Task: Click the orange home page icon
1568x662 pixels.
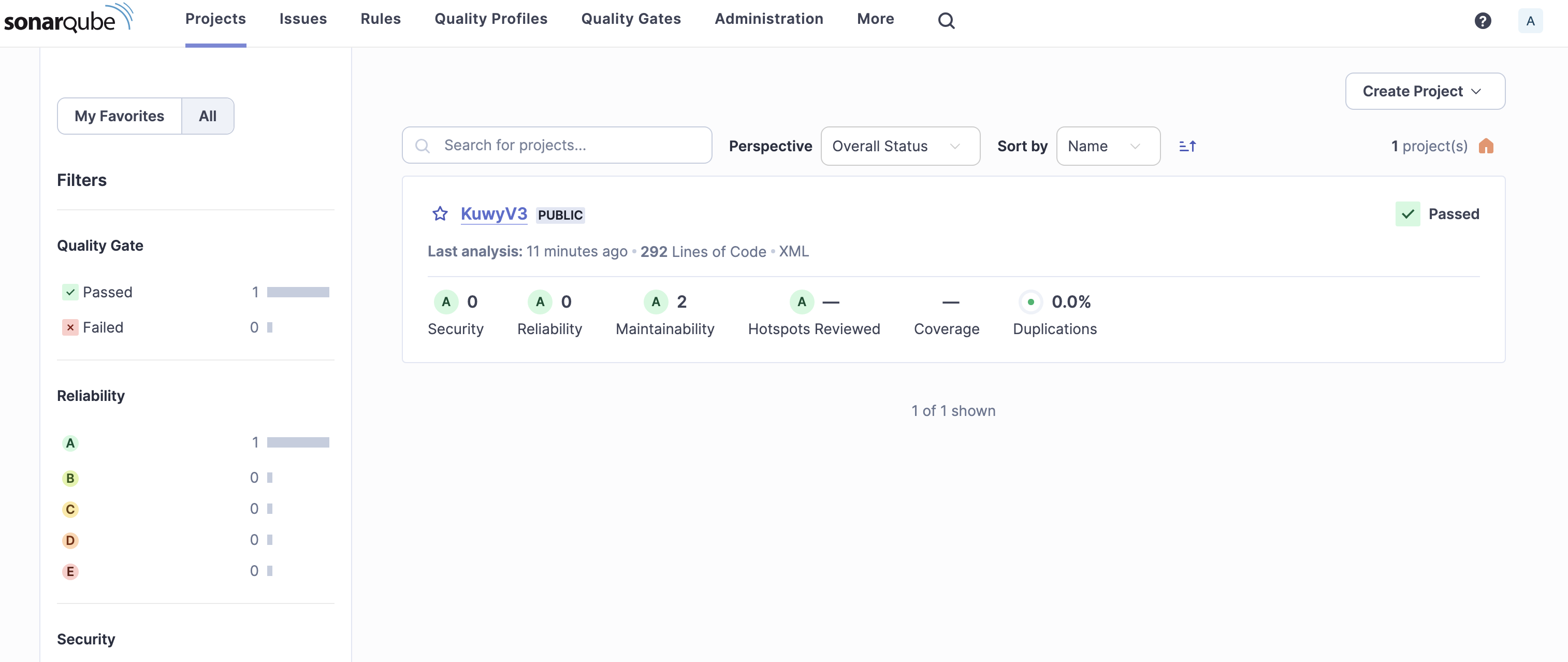Action: tap(1486, 146)
